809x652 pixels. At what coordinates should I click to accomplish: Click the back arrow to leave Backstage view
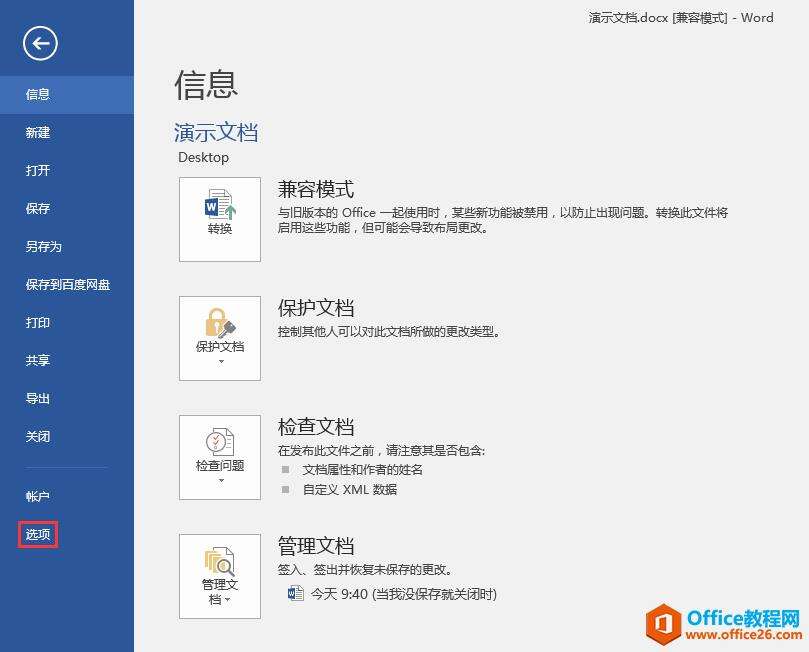41,44
